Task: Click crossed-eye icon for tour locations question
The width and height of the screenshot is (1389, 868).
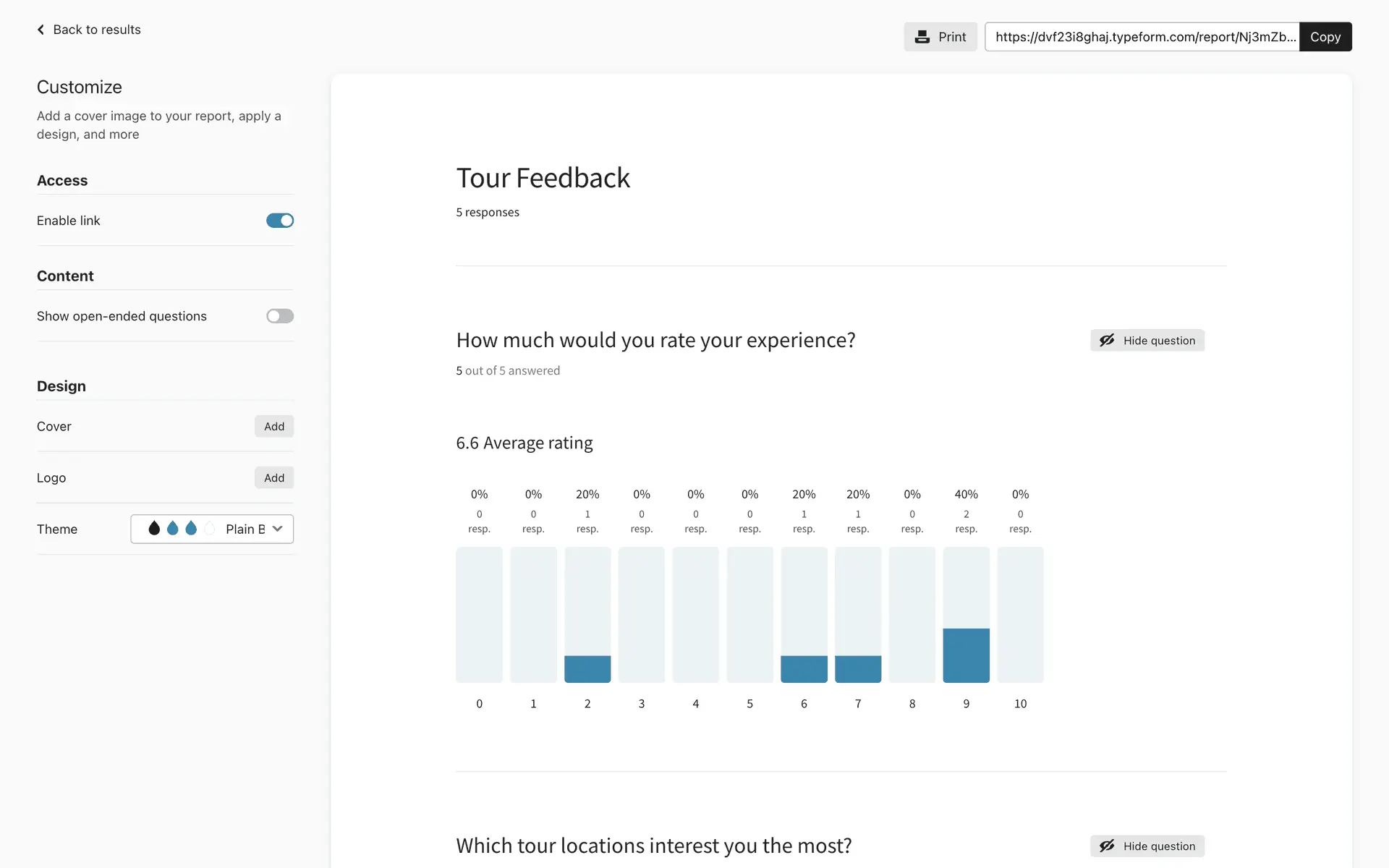Action: pos(1107,846)
